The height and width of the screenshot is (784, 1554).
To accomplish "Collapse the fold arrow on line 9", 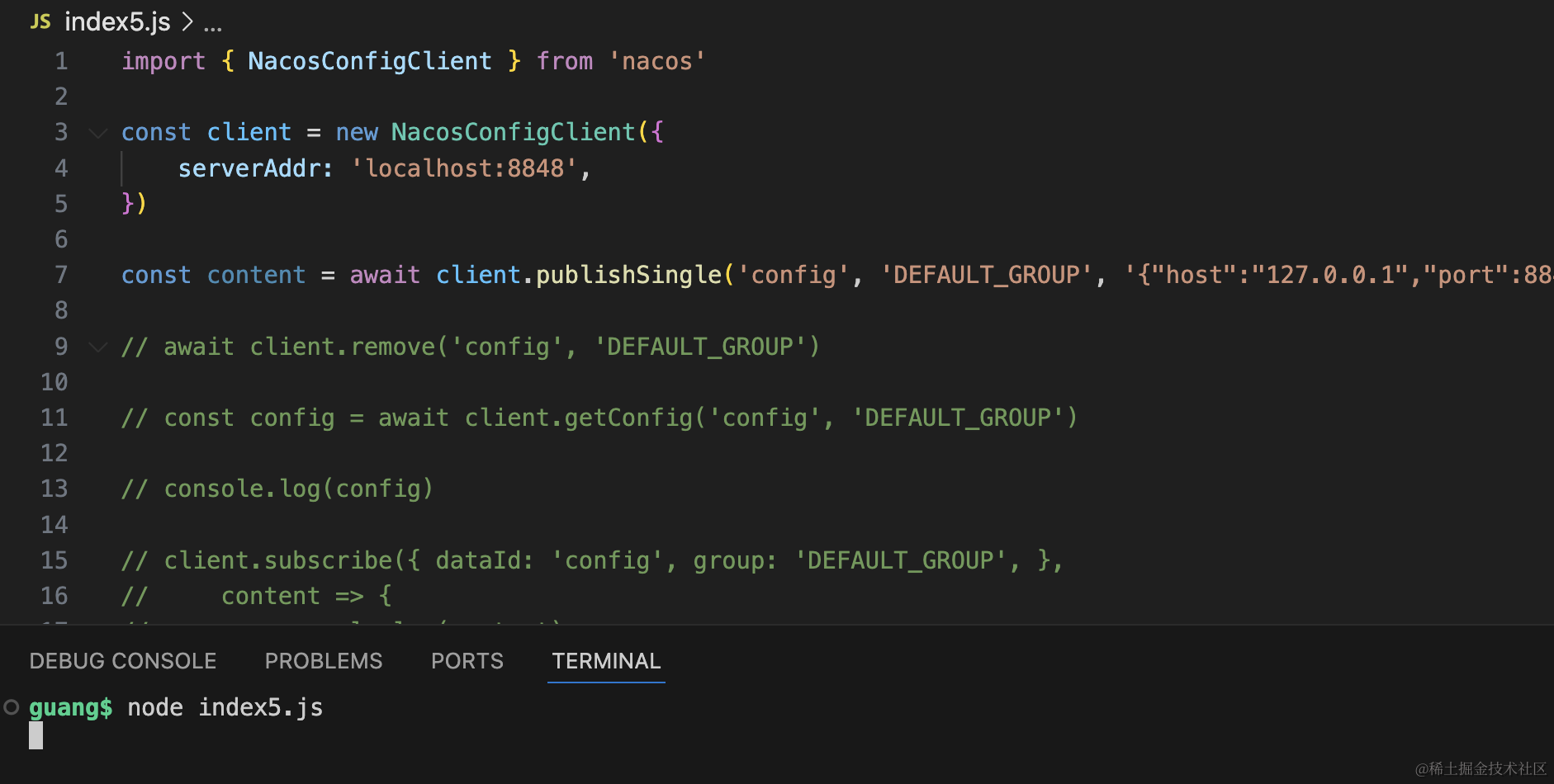I will tap(98, 347).
